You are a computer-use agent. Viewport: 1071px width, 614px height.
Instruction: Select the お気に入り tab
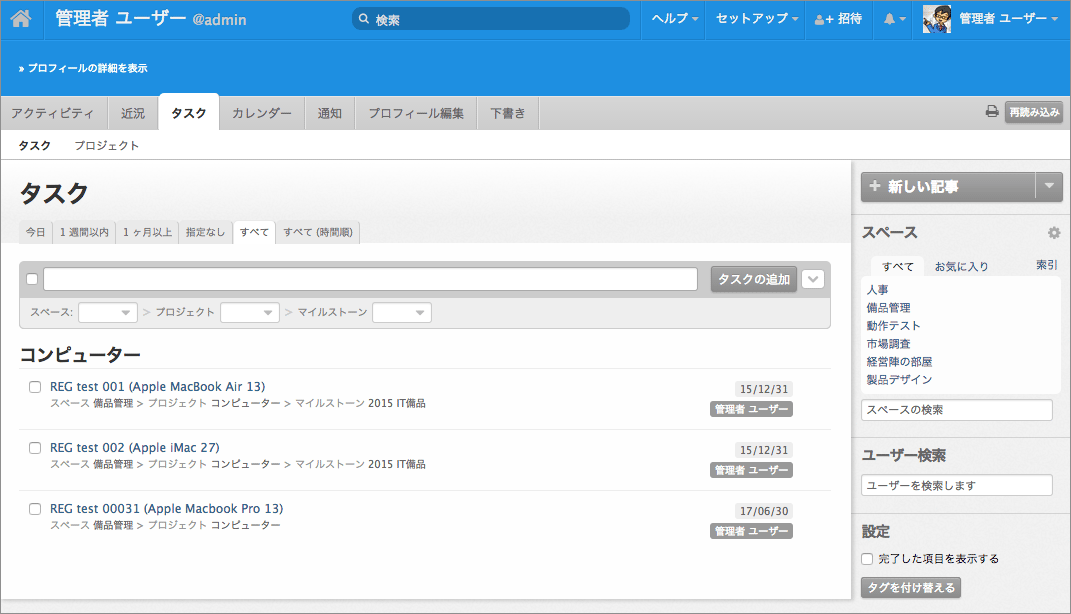click(961, 266)
